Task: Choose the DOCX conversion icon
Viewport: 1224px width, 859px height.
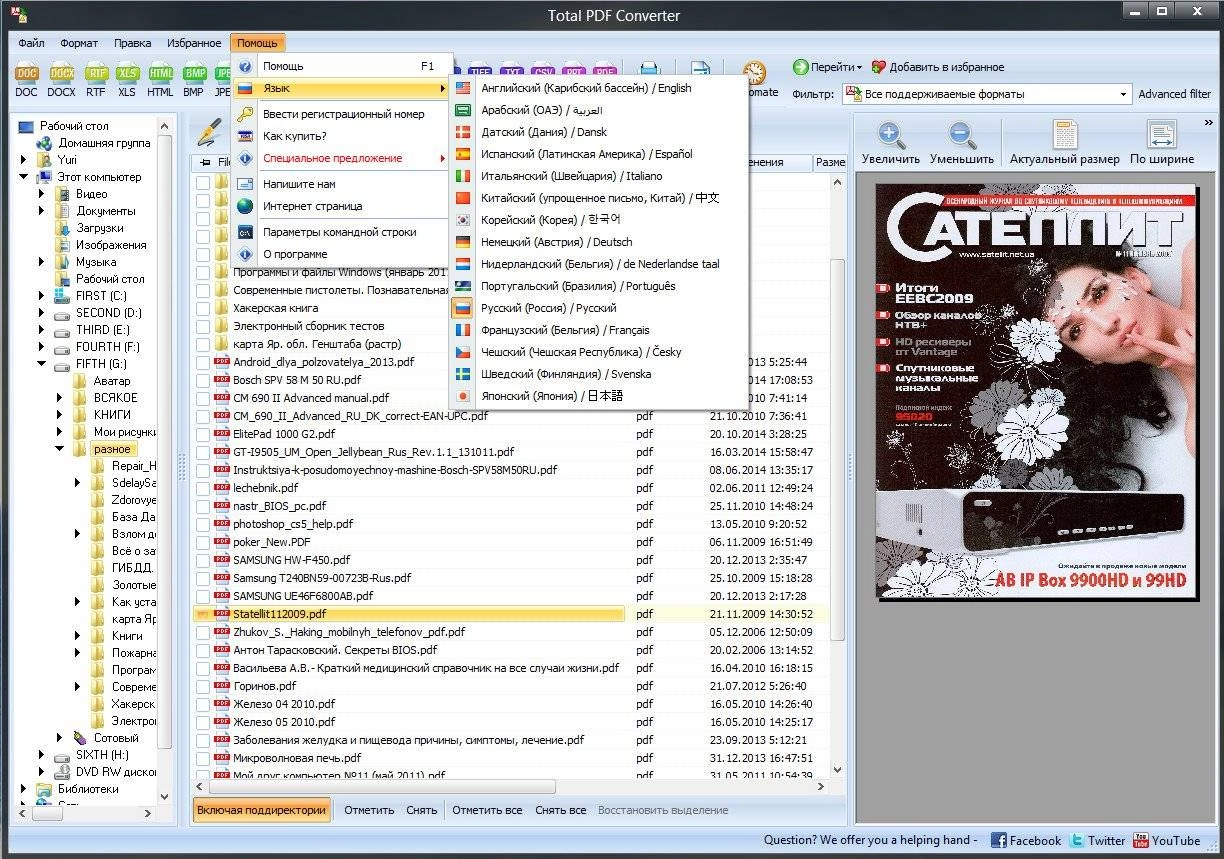Action: [x=61, y=73]
